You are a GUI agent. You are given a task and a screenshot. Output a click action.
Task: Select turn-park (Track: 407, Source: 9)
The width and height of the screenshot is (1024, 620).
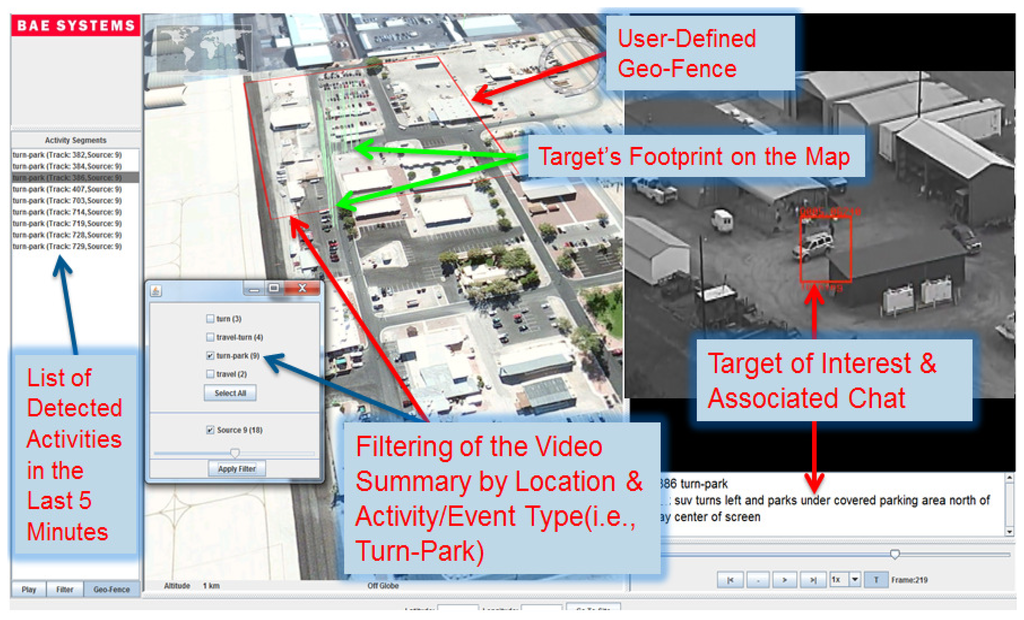click(75, 189)
